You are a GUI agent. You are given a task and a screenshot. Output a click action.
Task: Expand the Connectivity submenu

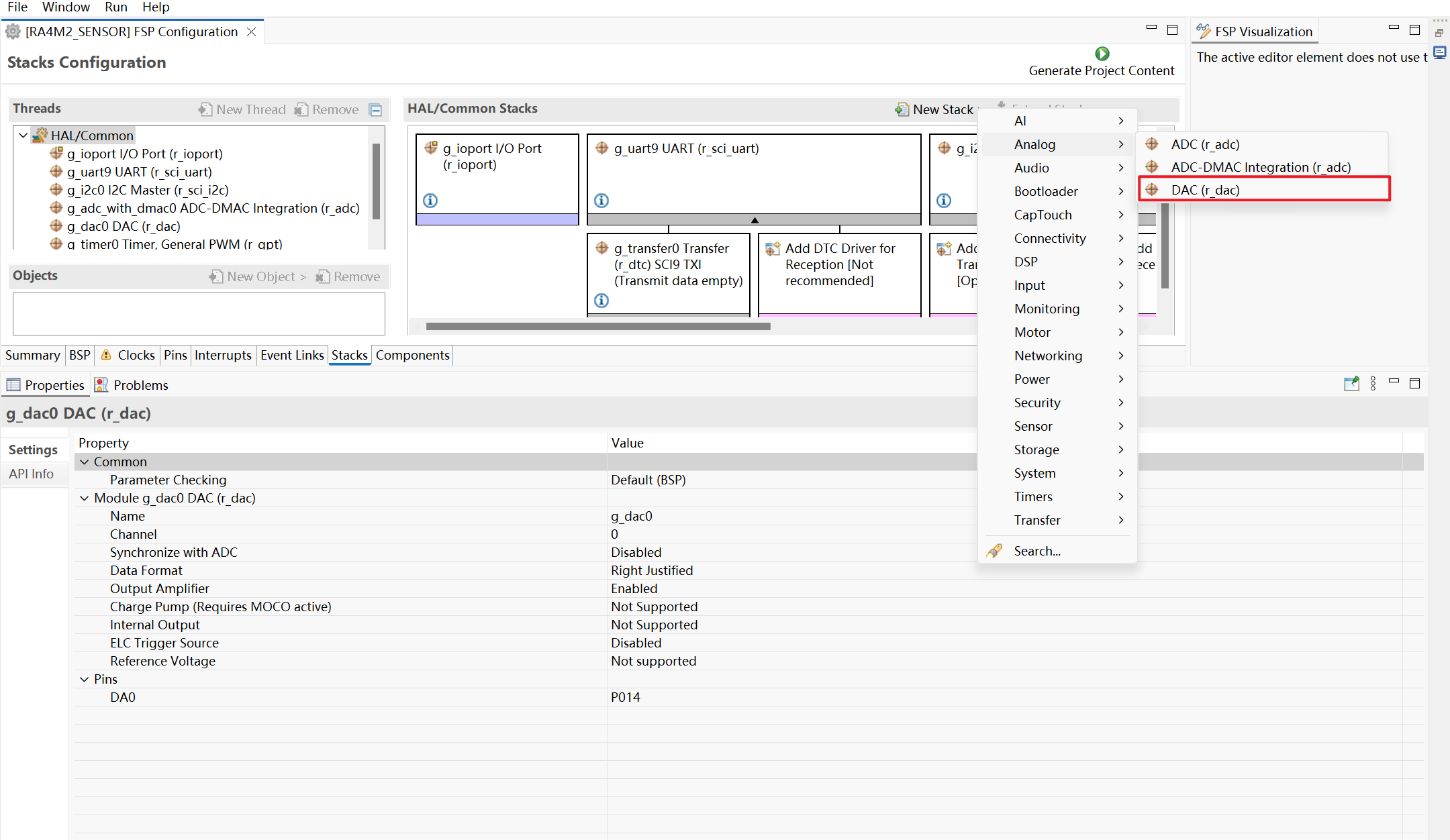pos(1058,238)
